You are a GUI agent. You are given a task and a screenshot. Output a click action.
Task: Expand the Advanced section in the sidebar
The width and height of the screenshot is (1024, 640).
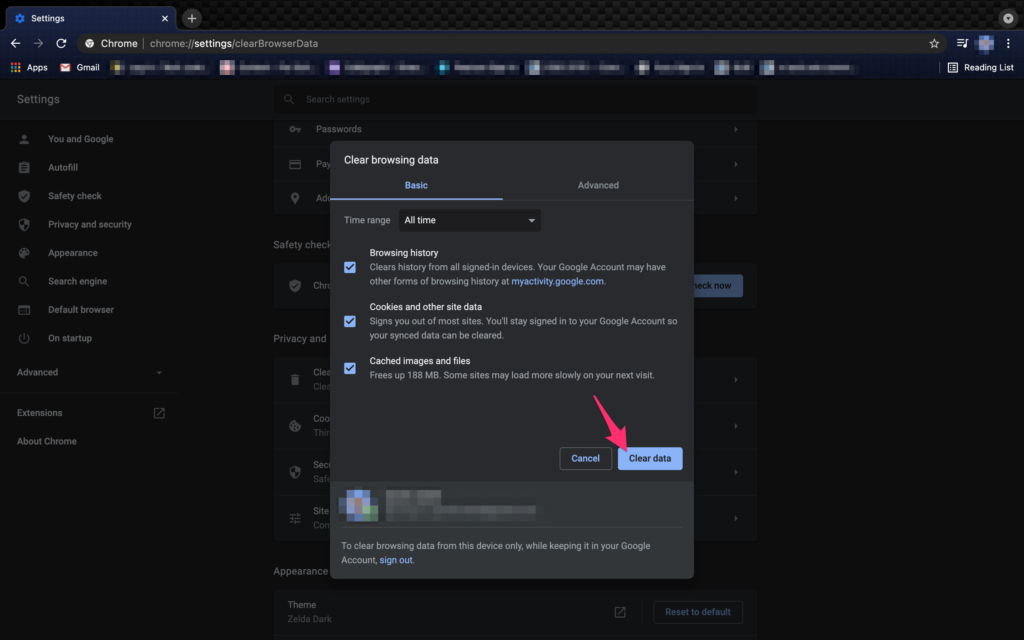(x=90, y=371)
